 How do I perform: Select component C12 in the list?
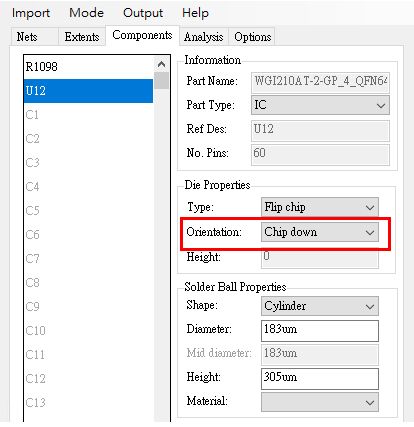(88, 379)
